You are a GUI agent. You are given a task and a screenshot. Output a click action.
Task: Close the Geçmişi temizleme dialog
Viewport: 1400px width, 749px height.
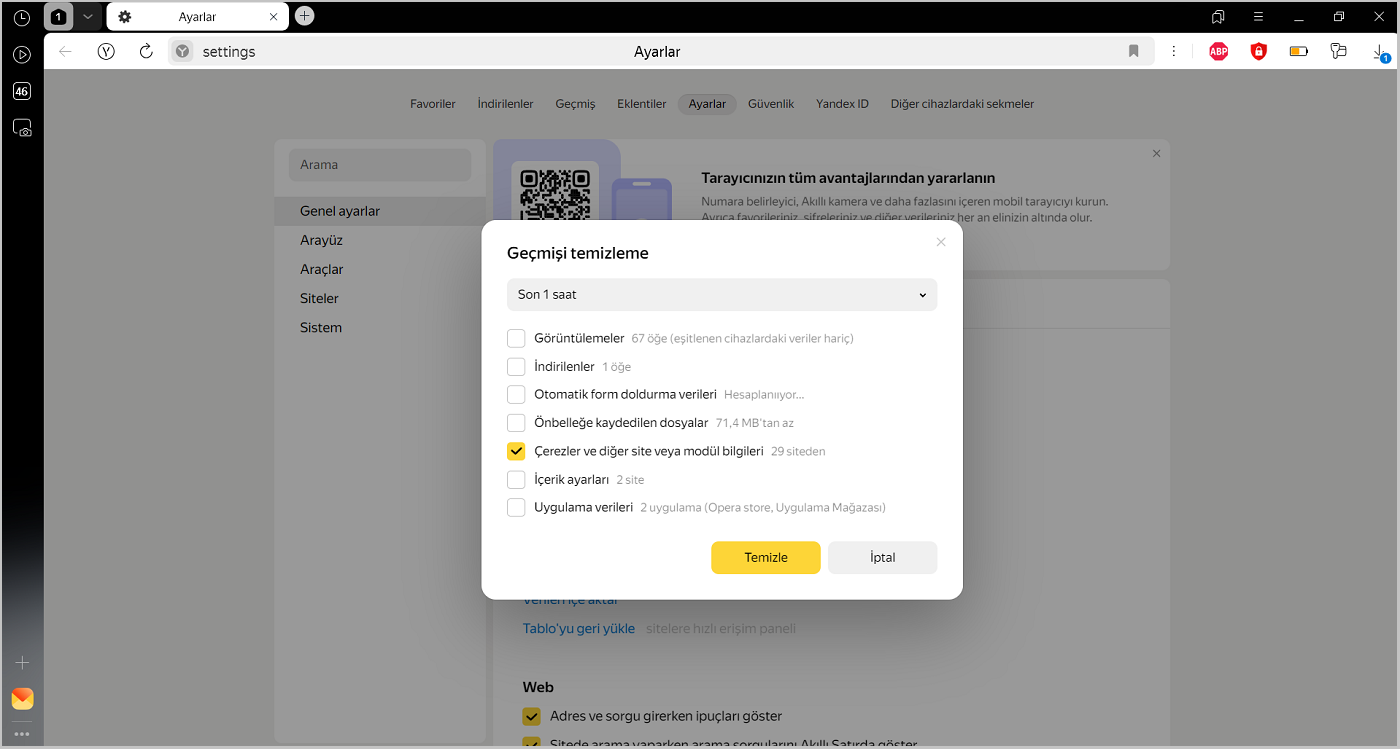(x=940, y=242)
